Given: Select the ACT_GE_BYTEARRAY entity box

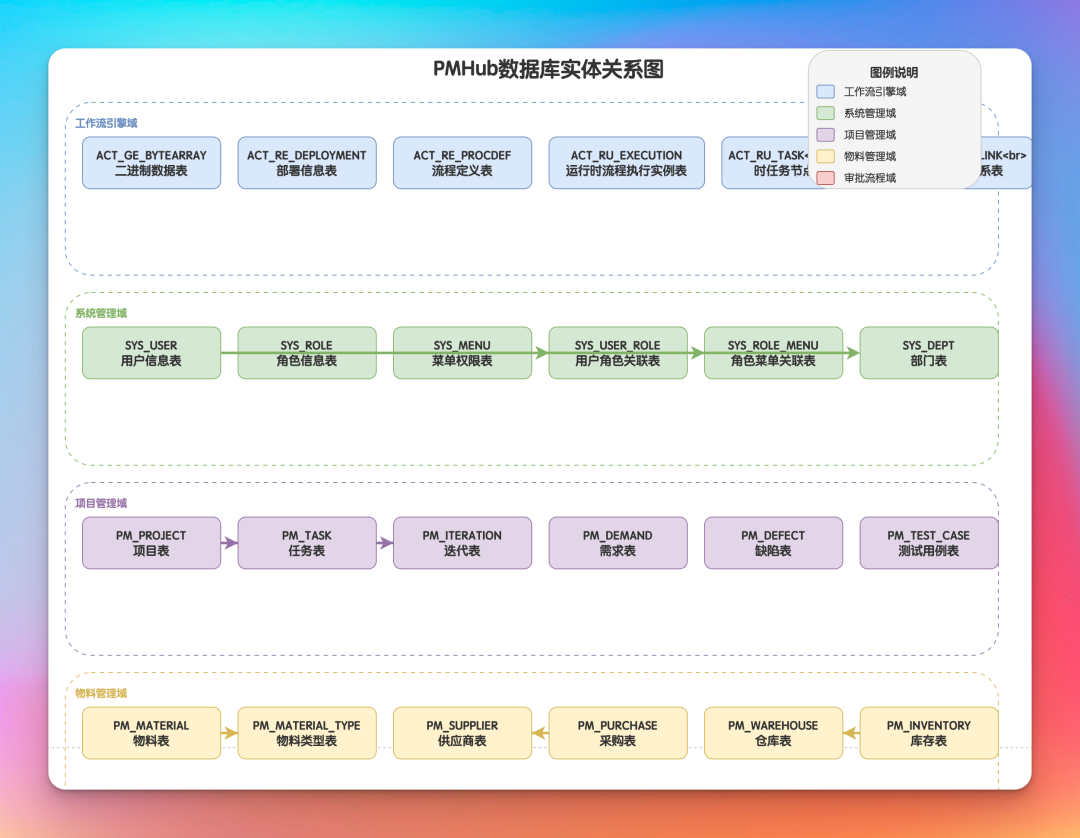Looking at the screenshot, I should 152,163.
